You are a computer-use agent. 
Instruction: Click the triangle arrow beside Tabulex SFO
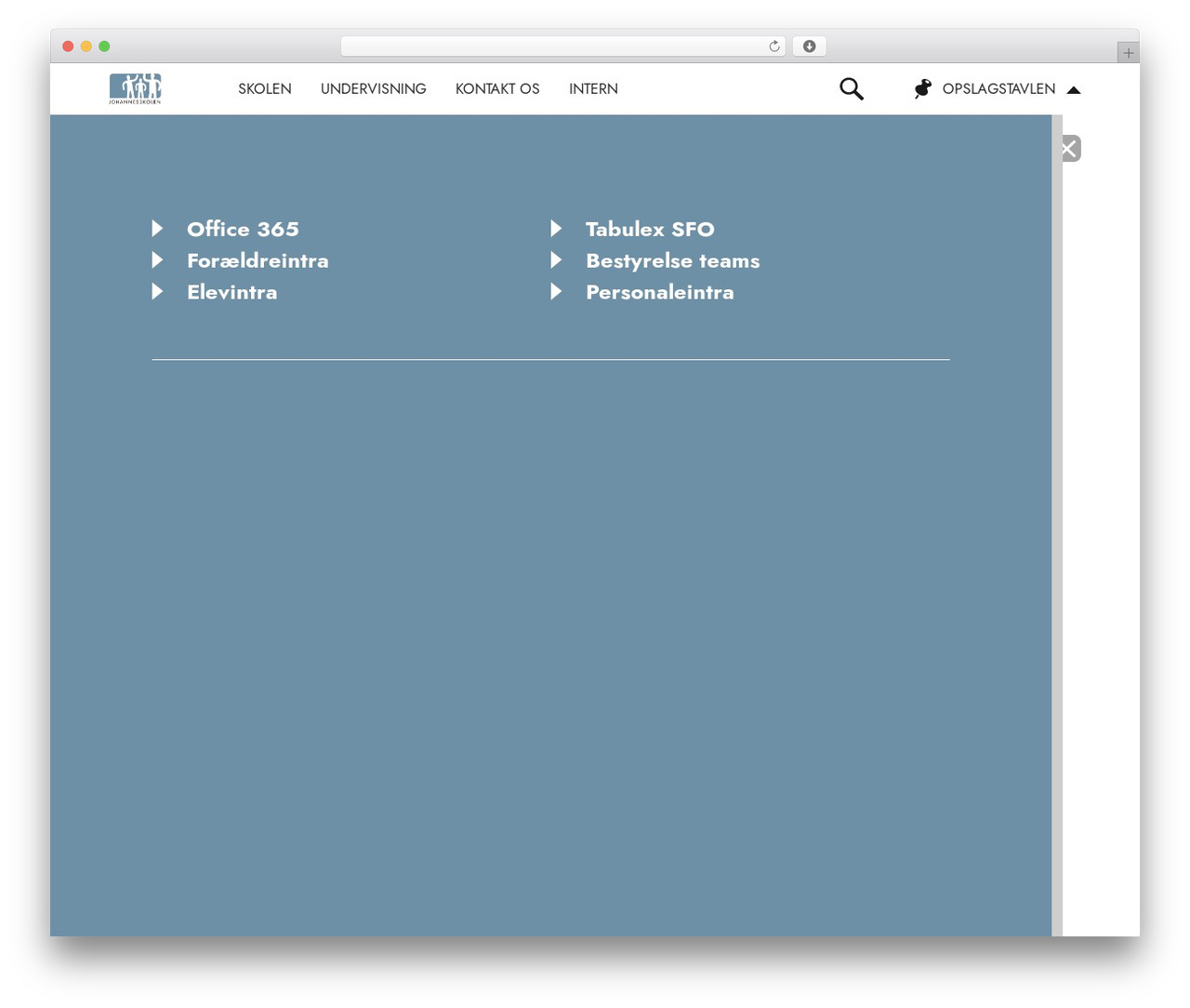[556, 228]
